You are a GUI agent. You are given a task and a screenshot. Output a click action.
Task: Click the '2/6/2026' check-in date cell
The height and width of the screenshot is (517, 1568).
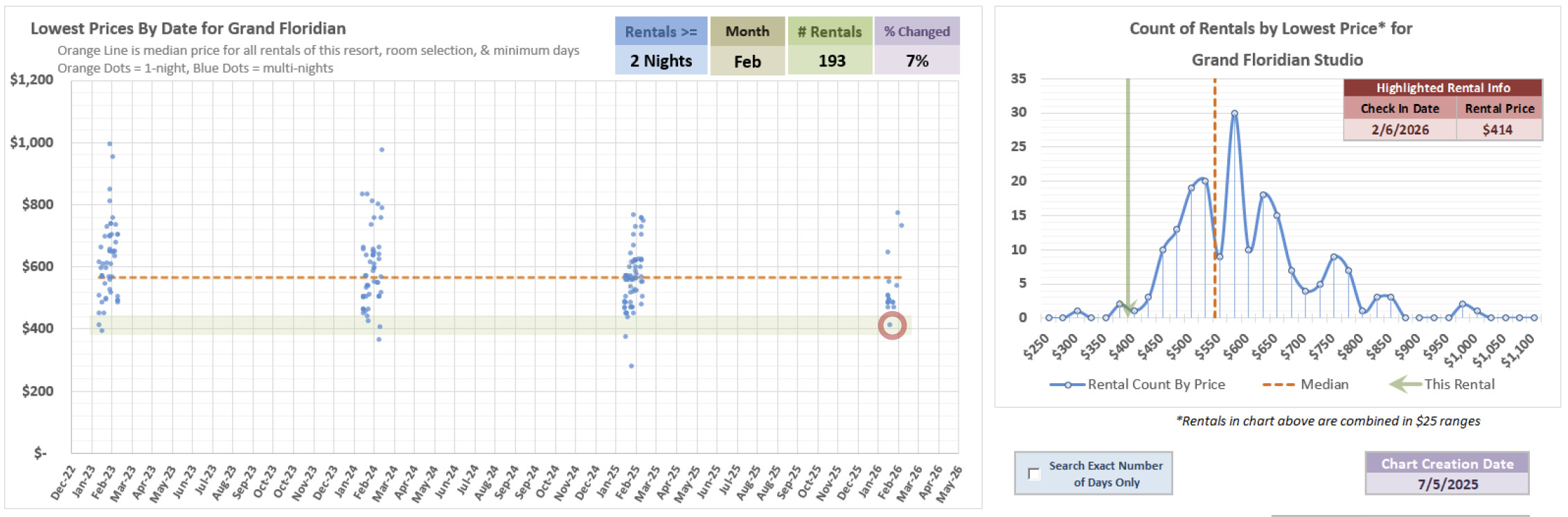[1400, 130]
